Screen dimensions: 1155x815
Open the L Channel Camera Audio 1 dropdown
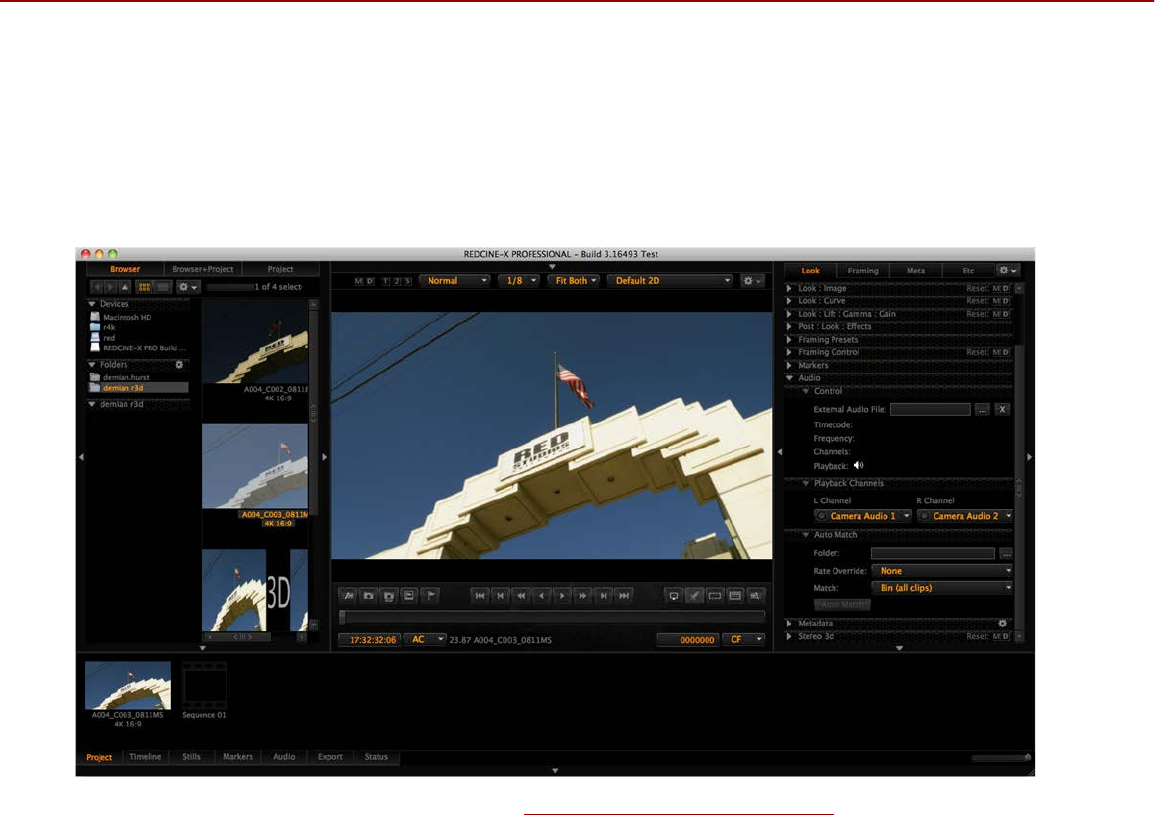point(864,516)
